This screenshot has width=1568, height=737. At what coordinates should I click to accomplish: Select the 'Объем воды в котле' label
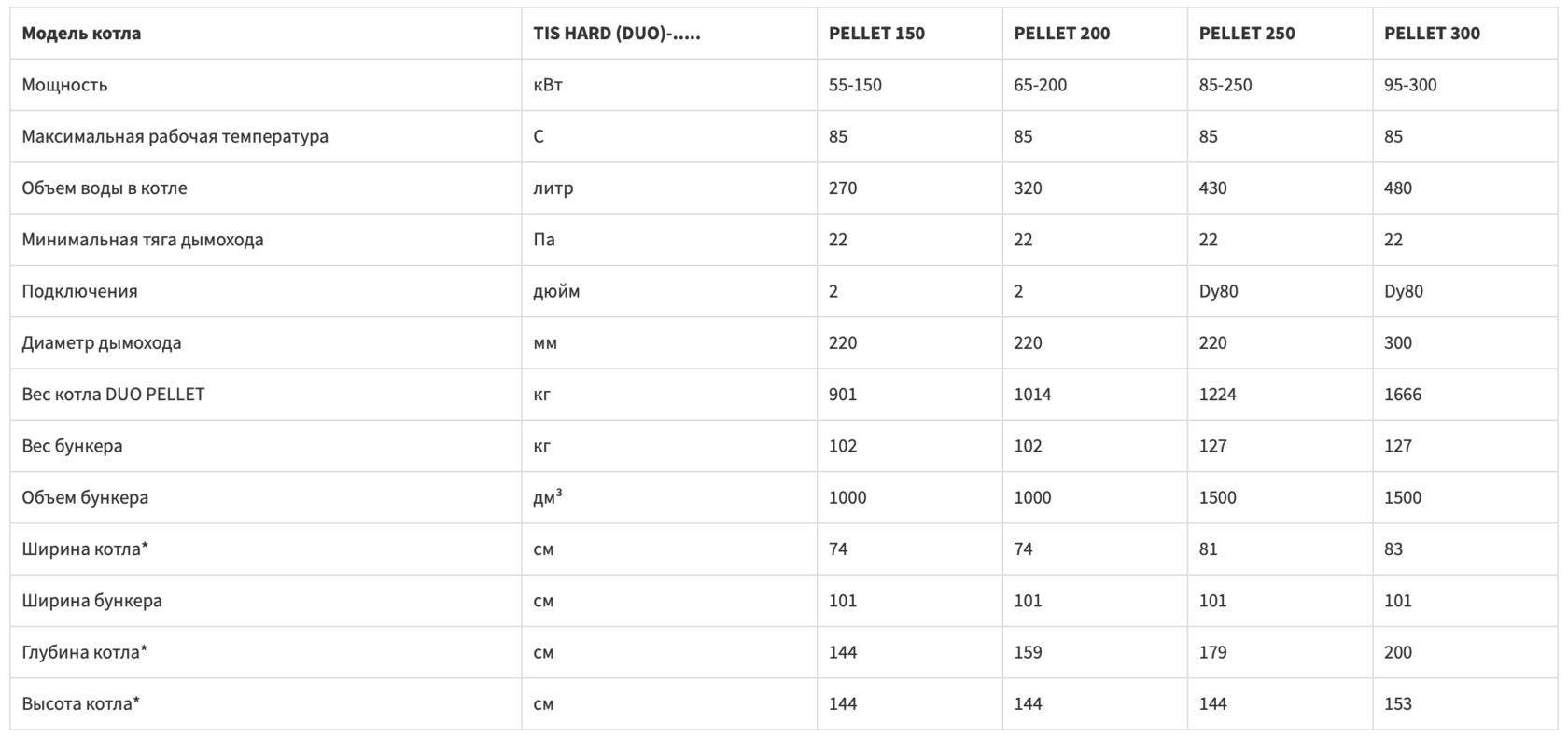(105, 188)
